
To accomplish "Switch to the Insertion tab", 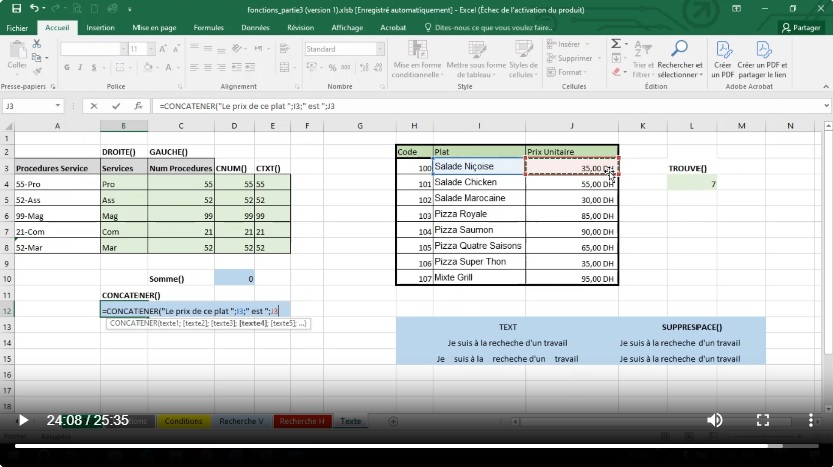I will [x=100, y=28].
